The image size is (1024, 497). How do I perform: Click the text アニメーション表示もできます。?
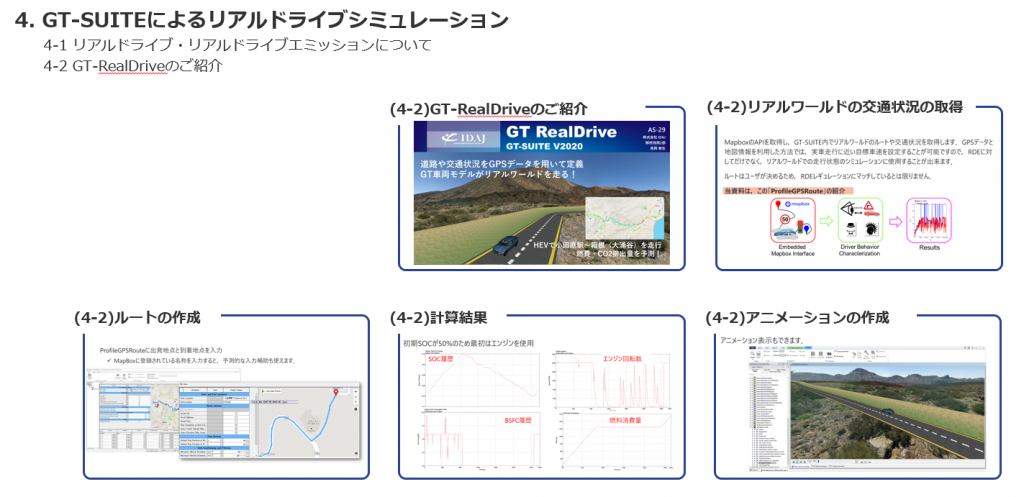click(x=761, y=341)
